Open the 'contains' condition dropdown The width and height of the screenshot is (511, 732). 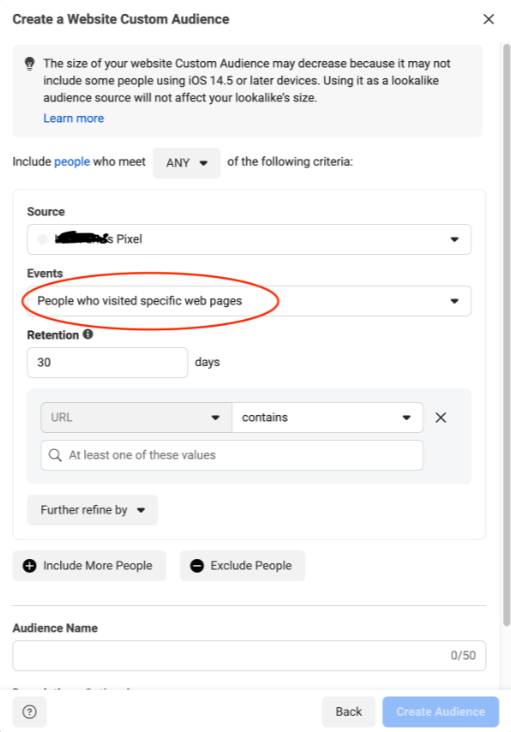tap(328, 417)
